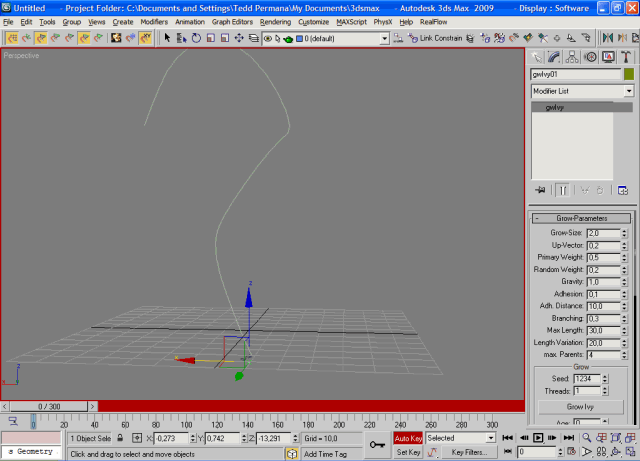
Task: Click the default tangent curve icon
Action: click(432, 452)
